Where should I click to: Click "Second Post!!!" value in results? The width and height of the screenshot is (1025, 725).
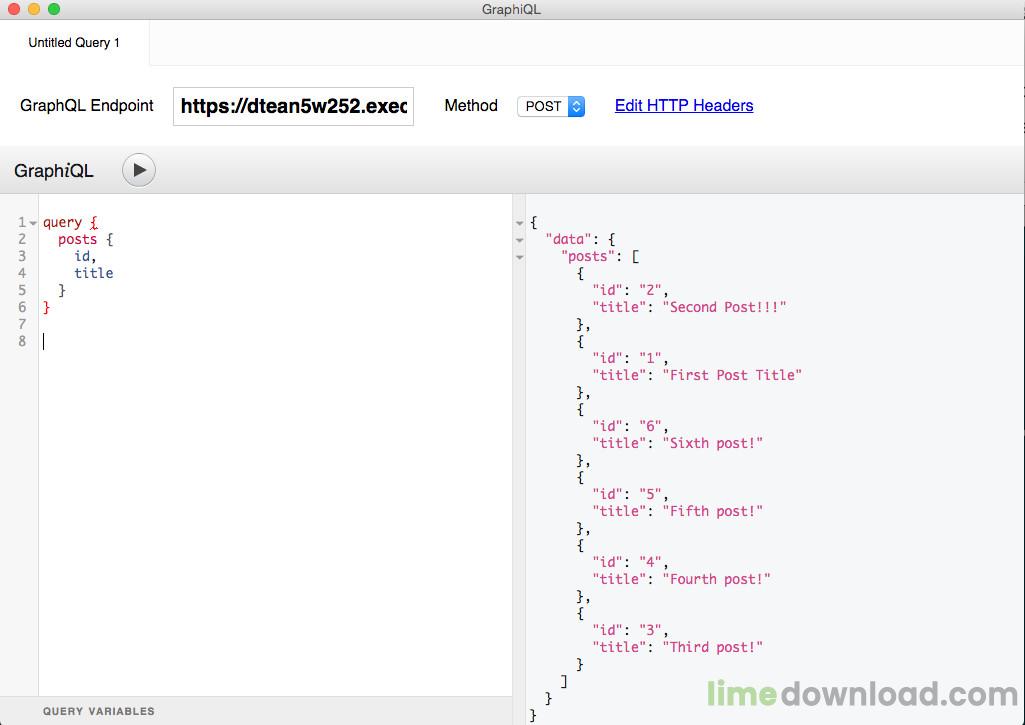click(724, 307)
